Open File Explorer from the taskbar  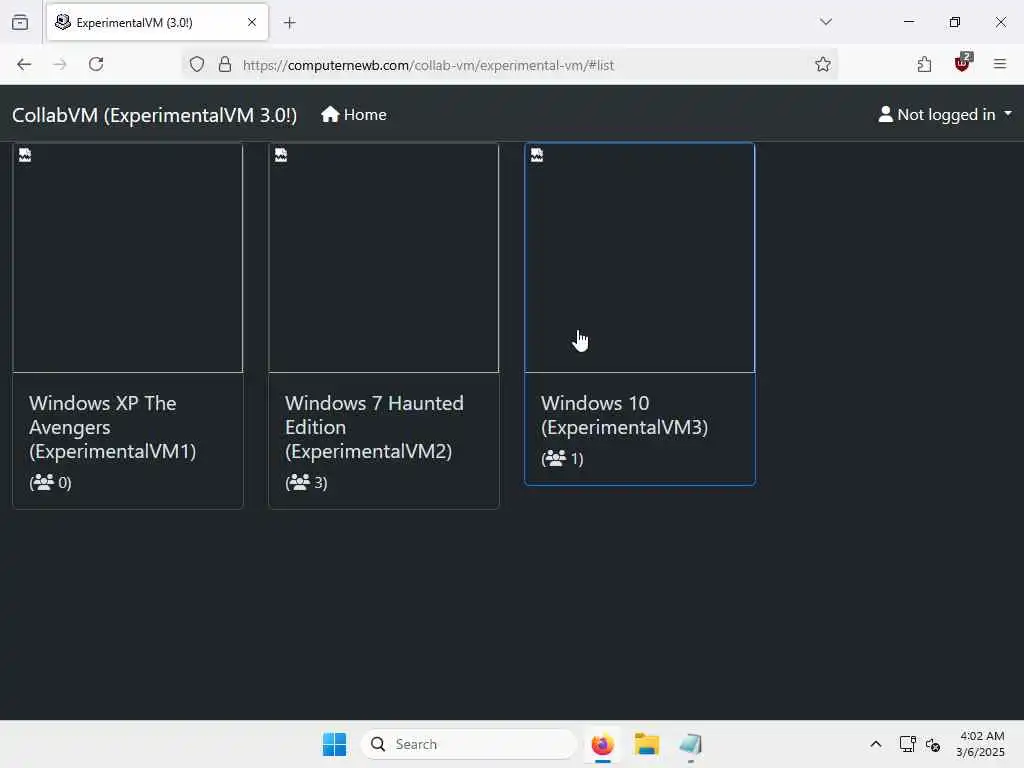point(647,744)
